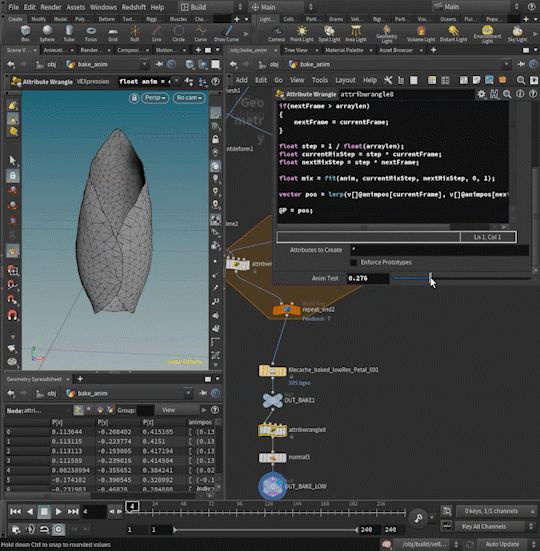Add a Distant Light from the shelf
The height and width of the screenshot is (551, 540).
click(453, 33)
